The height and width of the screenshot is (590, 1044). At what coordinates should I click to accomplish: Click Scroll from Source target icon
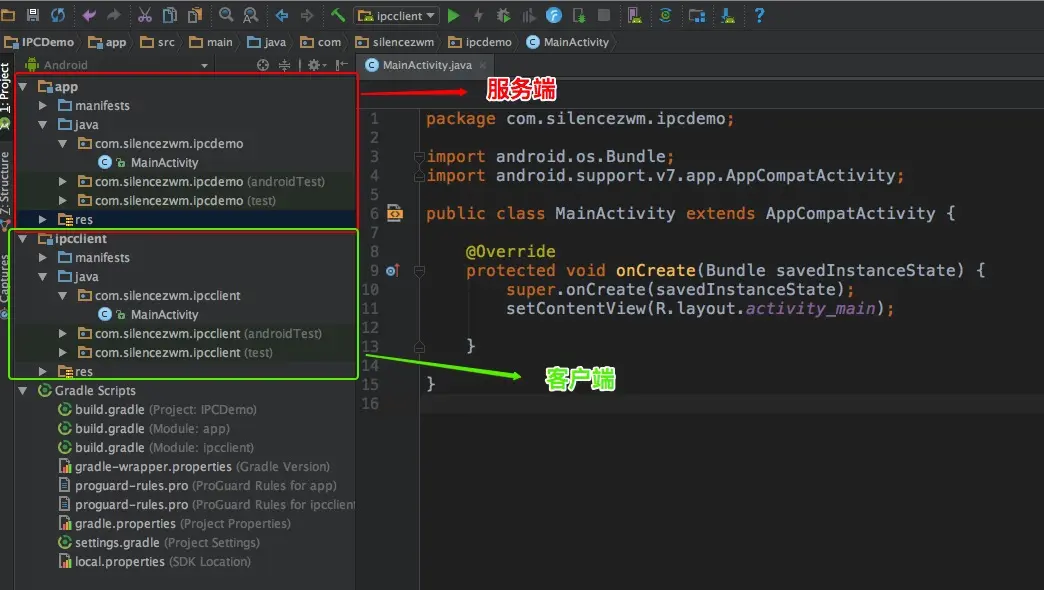pyautogui.click(x=263, y=65)
